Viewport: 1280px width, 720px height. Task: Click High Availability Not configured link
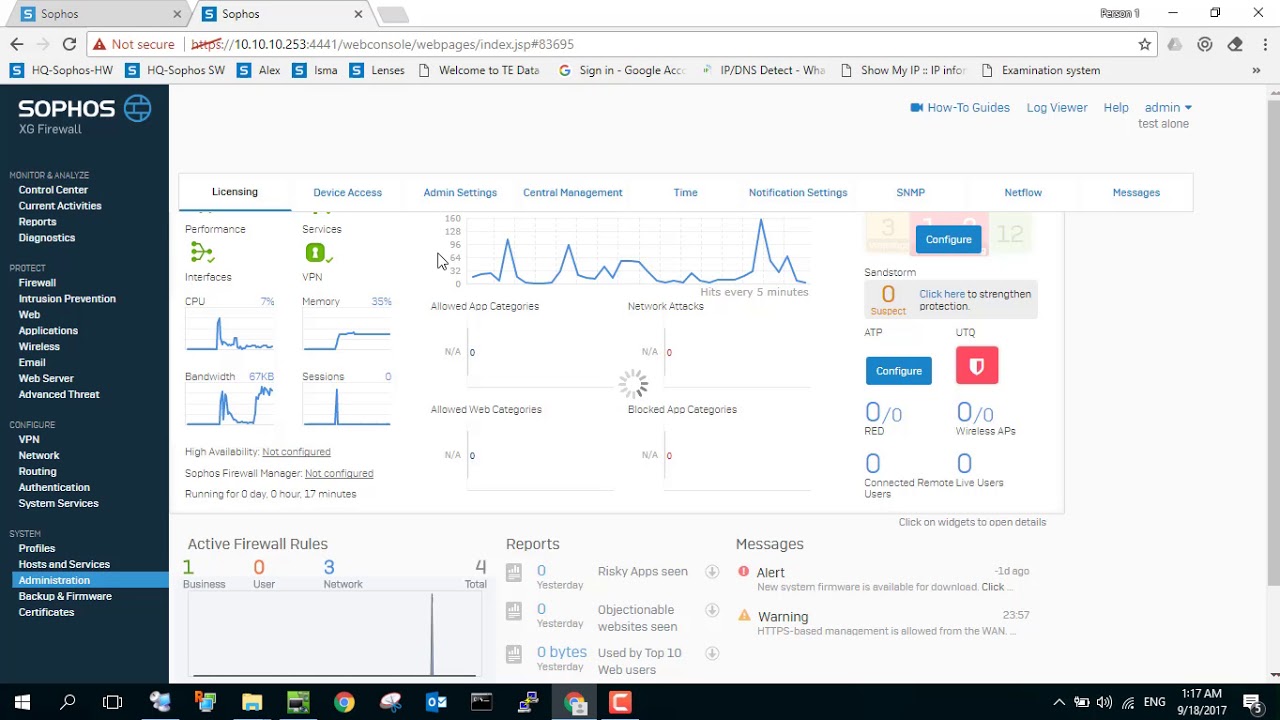click(296, 452)
